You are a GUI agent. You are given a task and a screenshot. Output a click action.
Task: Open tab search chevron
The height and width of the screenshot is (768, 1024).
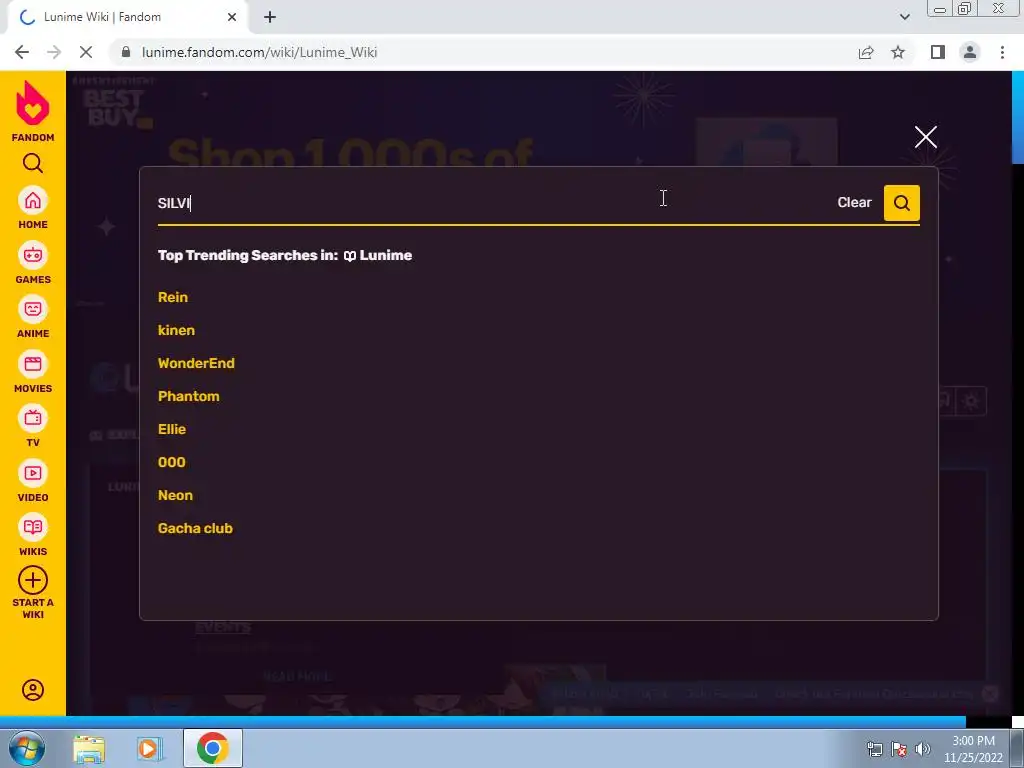[904, 17]
